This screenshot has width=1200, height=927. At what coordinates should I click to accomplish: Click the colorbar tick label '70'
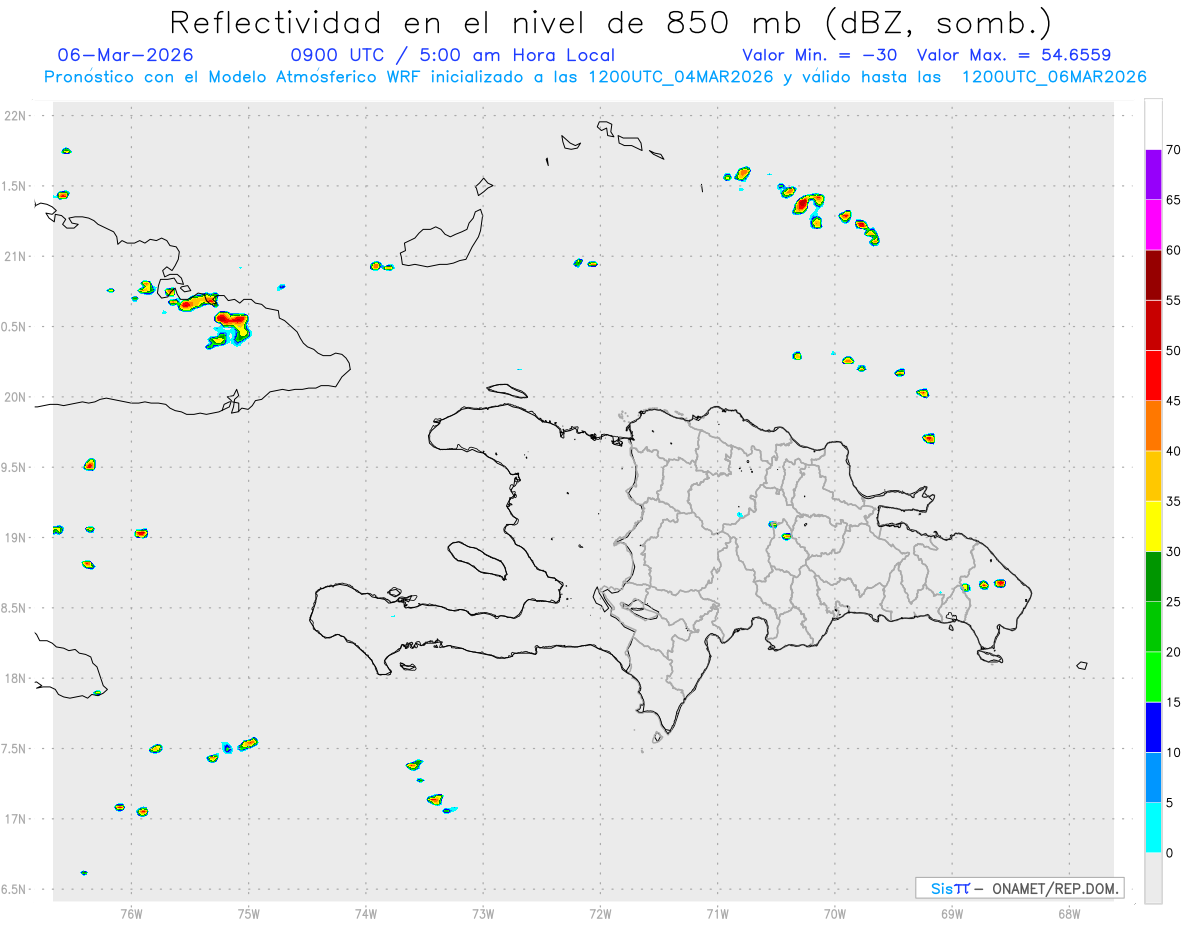click(1173, 150)
